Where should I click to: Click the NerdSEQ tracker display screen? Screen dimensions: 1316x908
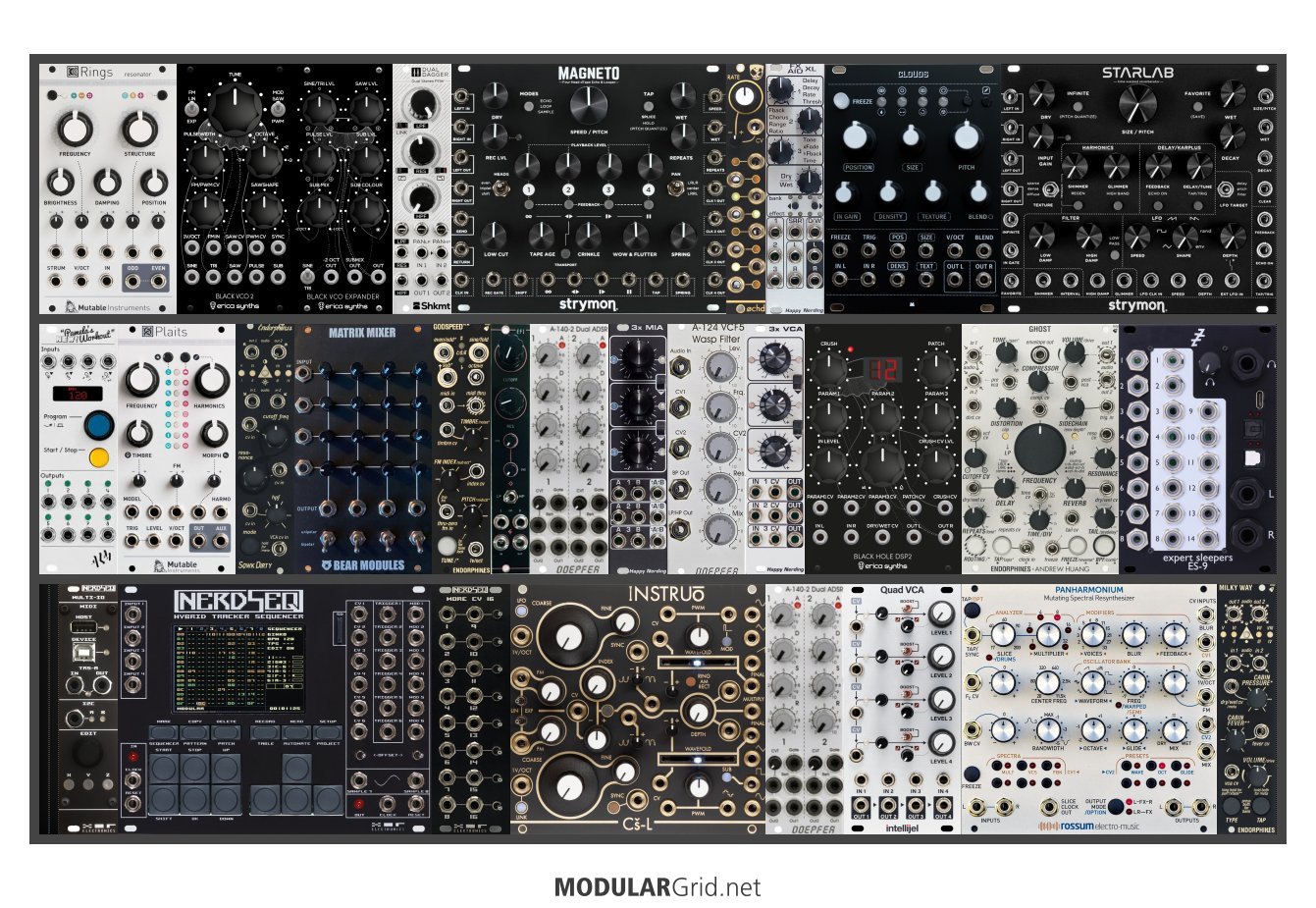pyautogui.click(x=237, y=668)
